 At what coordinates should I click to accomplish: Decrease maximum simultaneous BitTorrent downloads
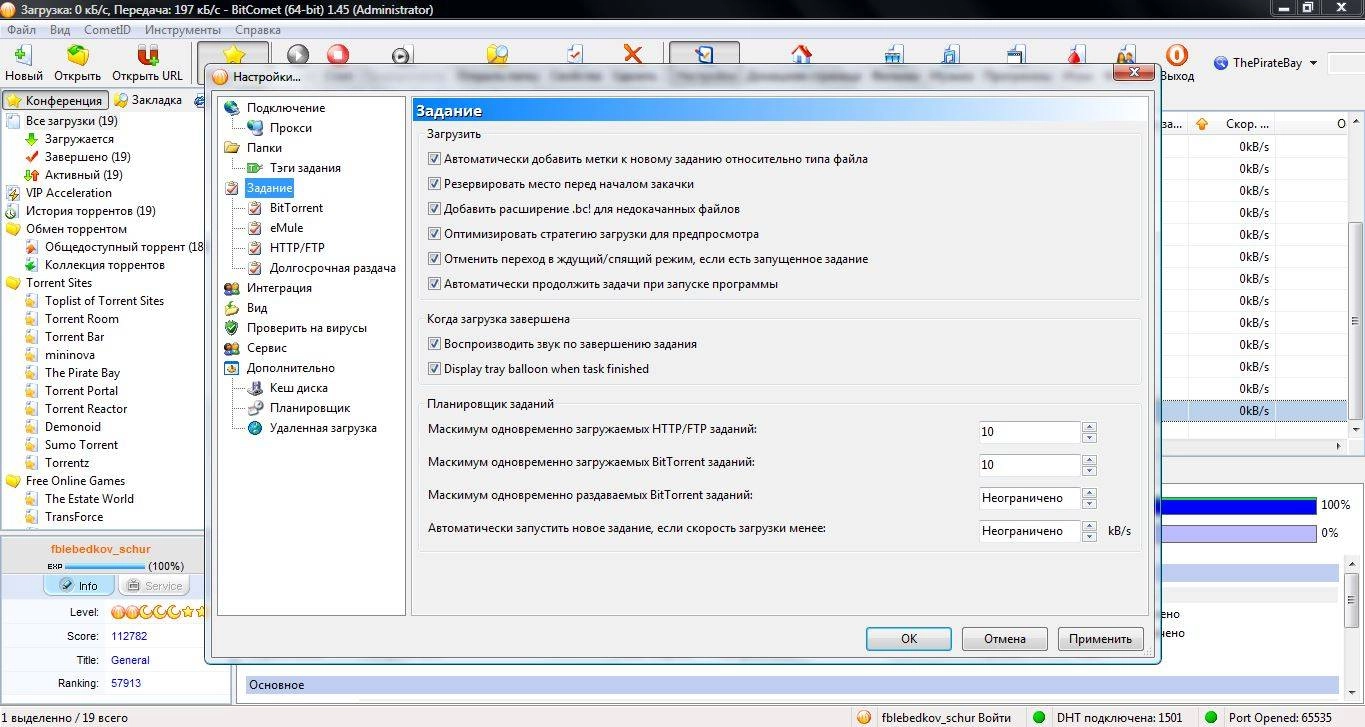point(1090,471)
